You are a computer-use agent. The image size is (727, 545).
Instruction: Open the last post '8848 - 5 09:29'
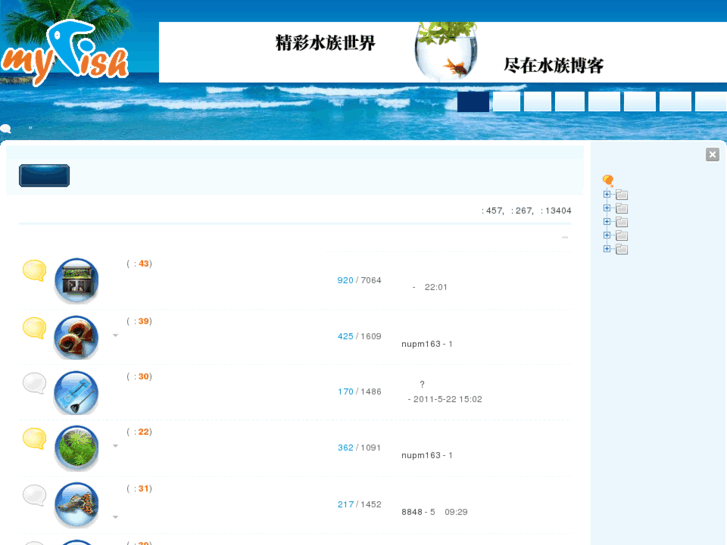(434, 512)
